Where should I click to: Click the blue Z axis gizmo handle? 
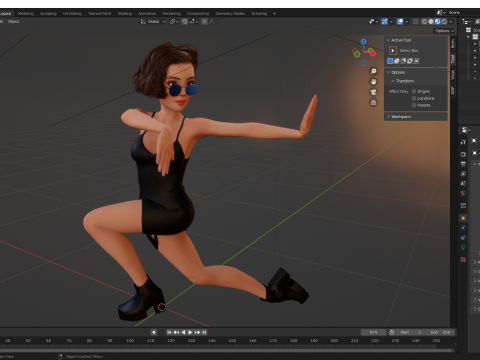point(364,41)
